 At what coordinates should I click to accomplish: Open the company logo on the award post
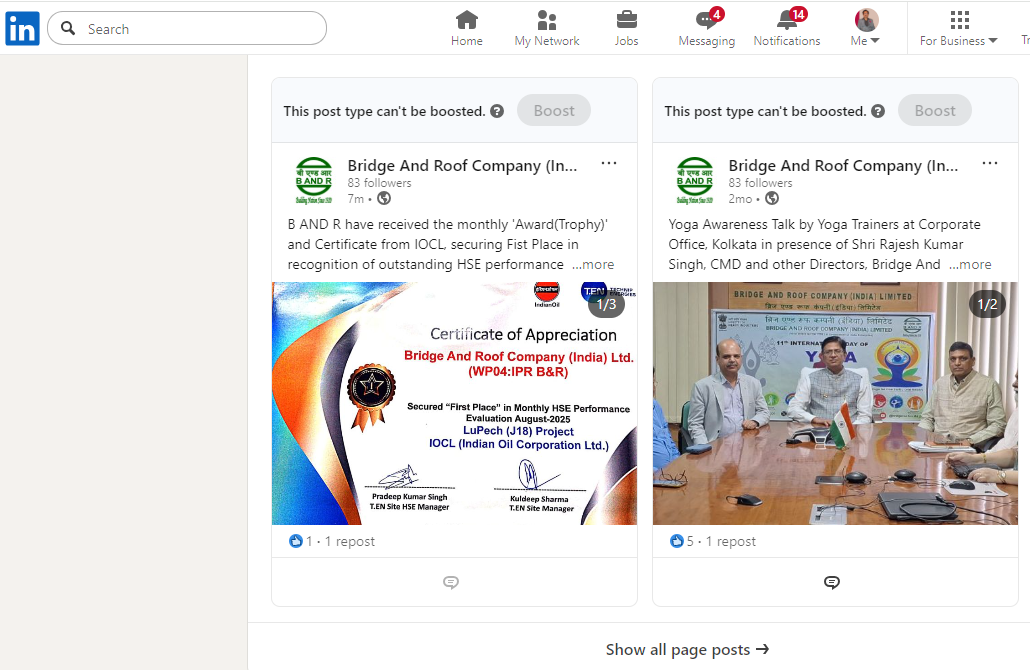[314, 180]
